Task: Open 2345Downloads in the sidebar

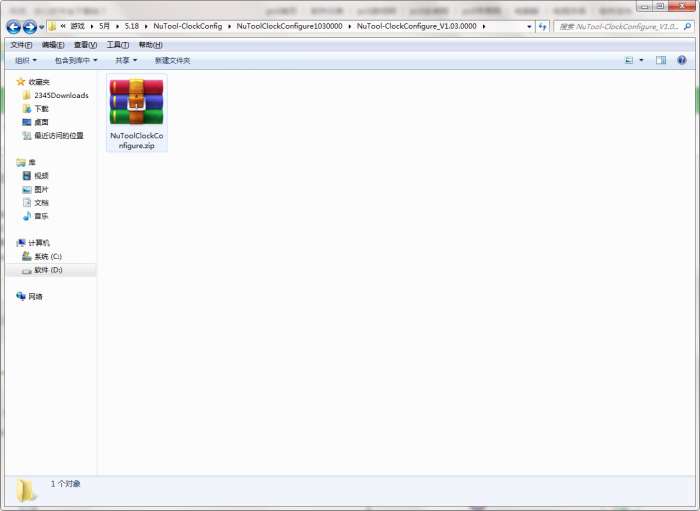Action: coord(56,96)
